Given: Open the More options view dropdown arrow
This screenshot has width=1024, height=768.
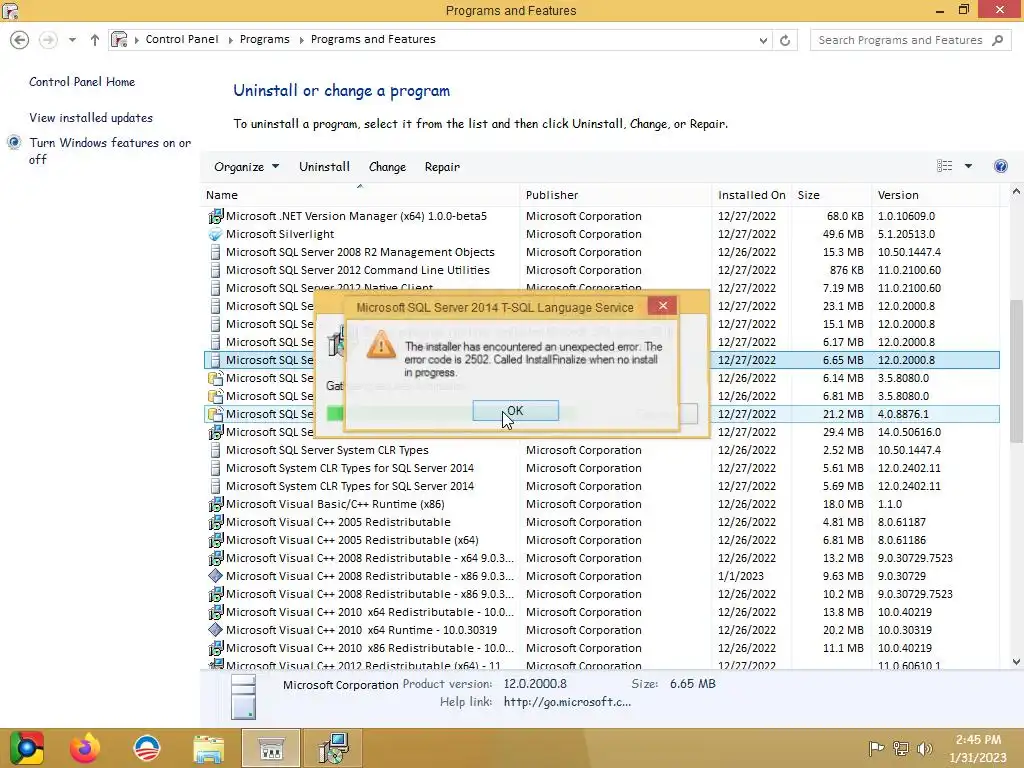Looking at the screenshot, I should pyautogui.click(x=968, y=166).
